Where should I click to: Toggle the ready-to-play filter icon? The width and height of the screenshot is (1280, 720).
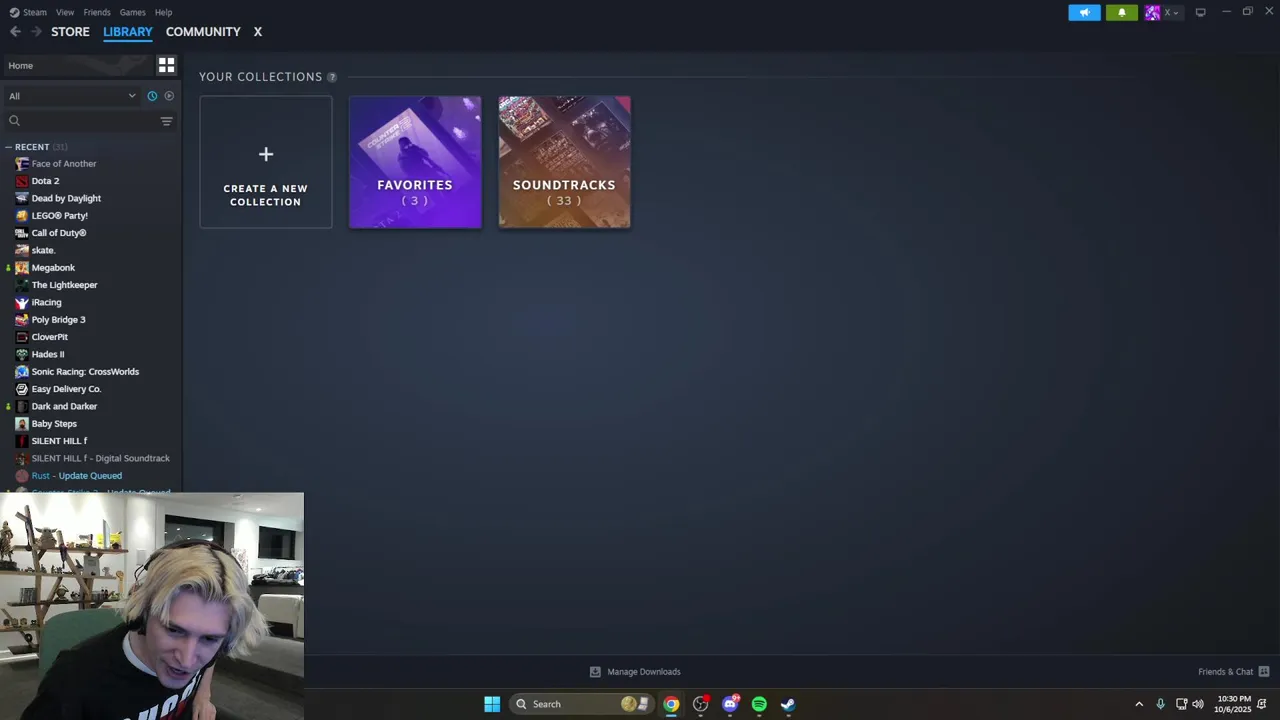tap(169, 96)
